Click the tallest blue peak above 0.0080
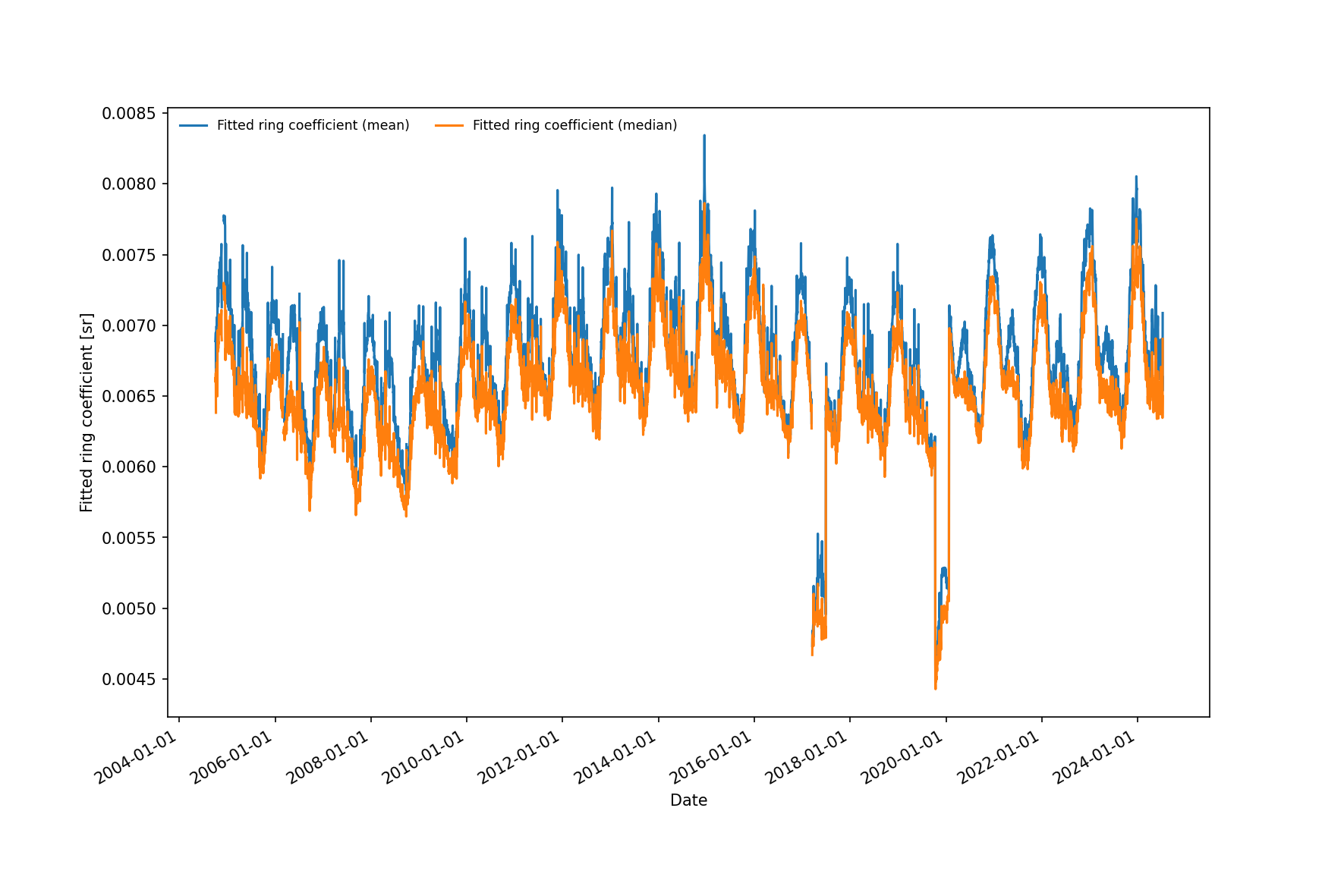Image resolution: width=1344 pixels, height=896 pixels. tap(704, 137)
